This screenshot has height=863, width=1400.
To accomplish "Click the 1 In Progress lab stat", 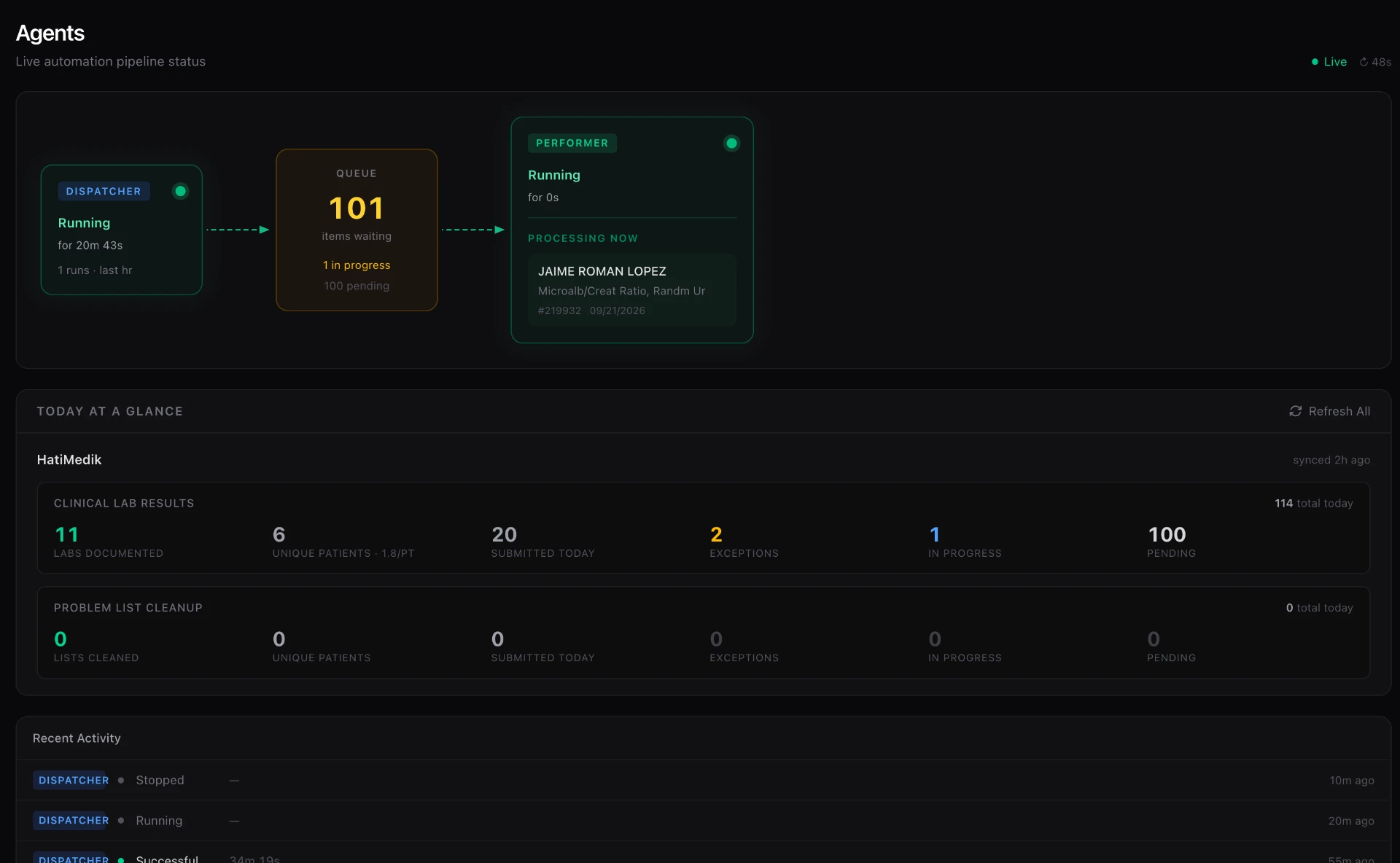I will (x=965, y=542).
